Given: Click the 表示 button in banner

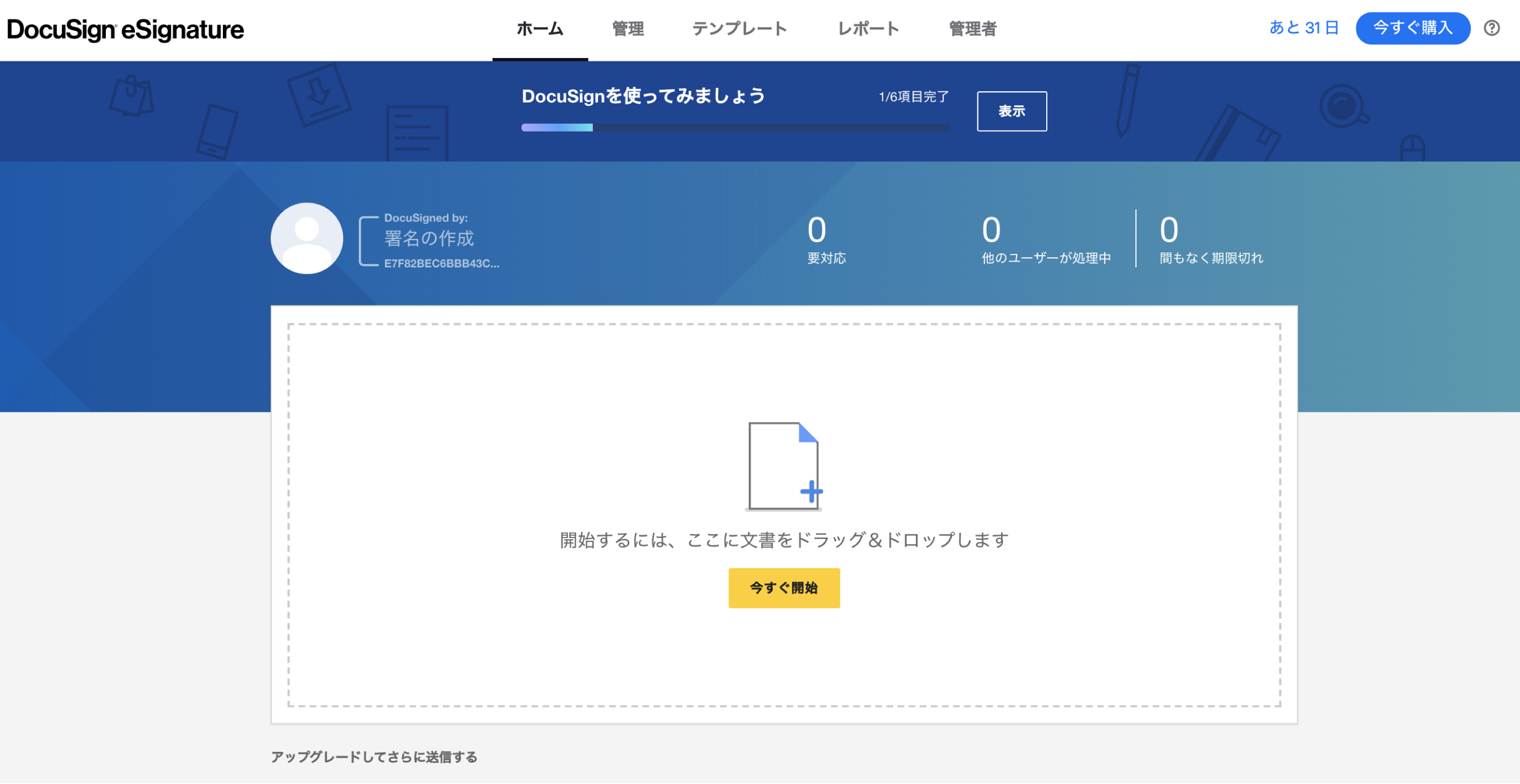Looking at the screenshot, I should point(1011,111).
